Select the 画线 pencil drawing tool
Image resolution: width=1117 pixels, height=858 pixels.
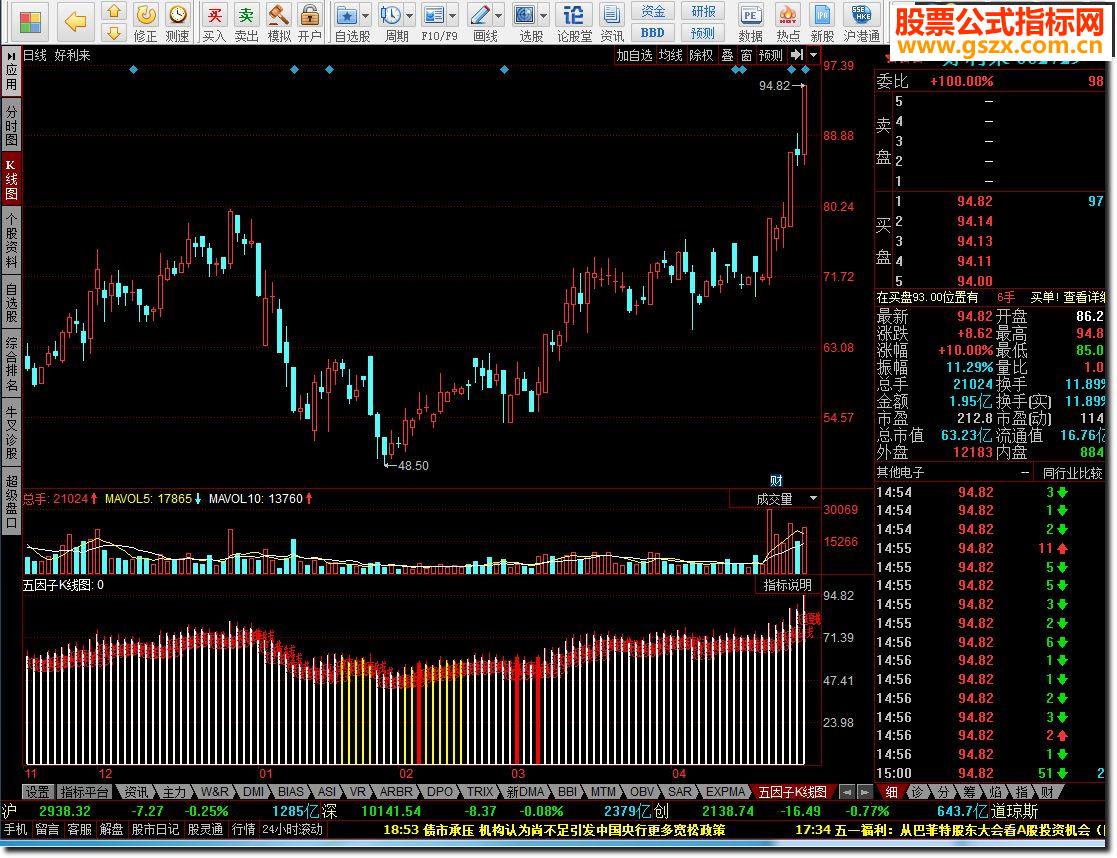pyautogui.click(x=479, y=14)
